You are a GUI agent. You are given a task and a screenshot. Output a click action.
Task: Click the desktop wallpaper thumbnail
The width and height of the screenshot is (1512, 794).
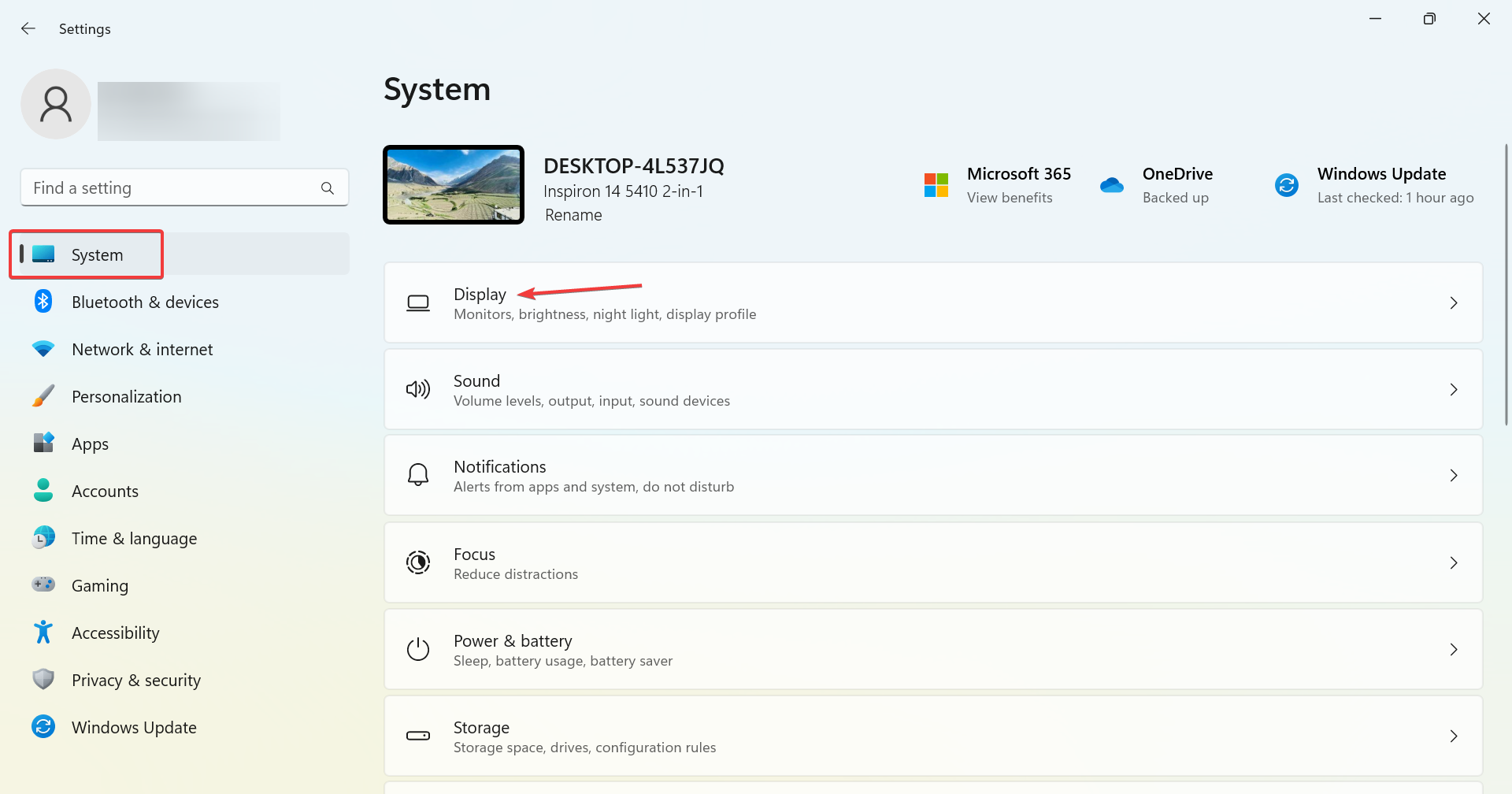point(454,185)
